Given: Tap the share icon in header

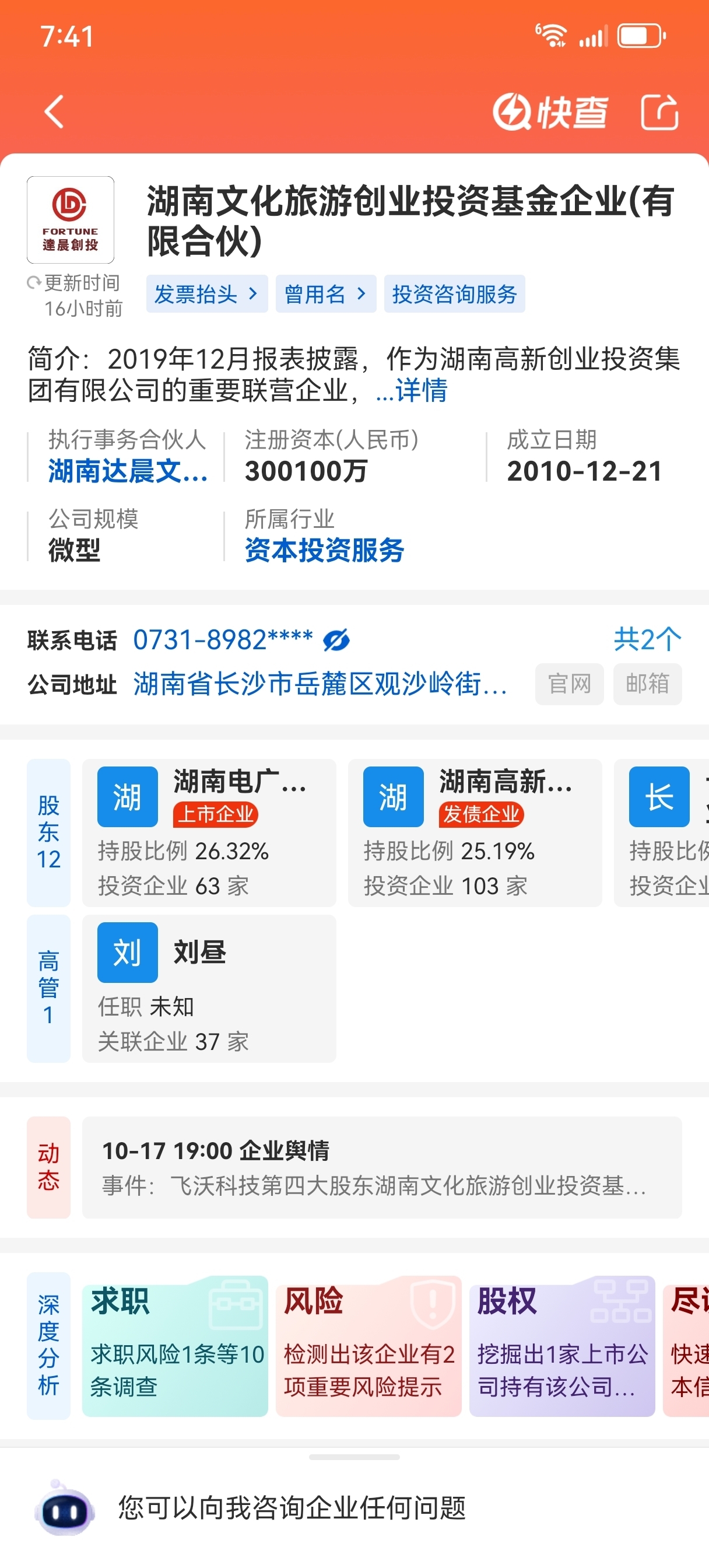Looking at the screenshot, I should coord(659,112).
